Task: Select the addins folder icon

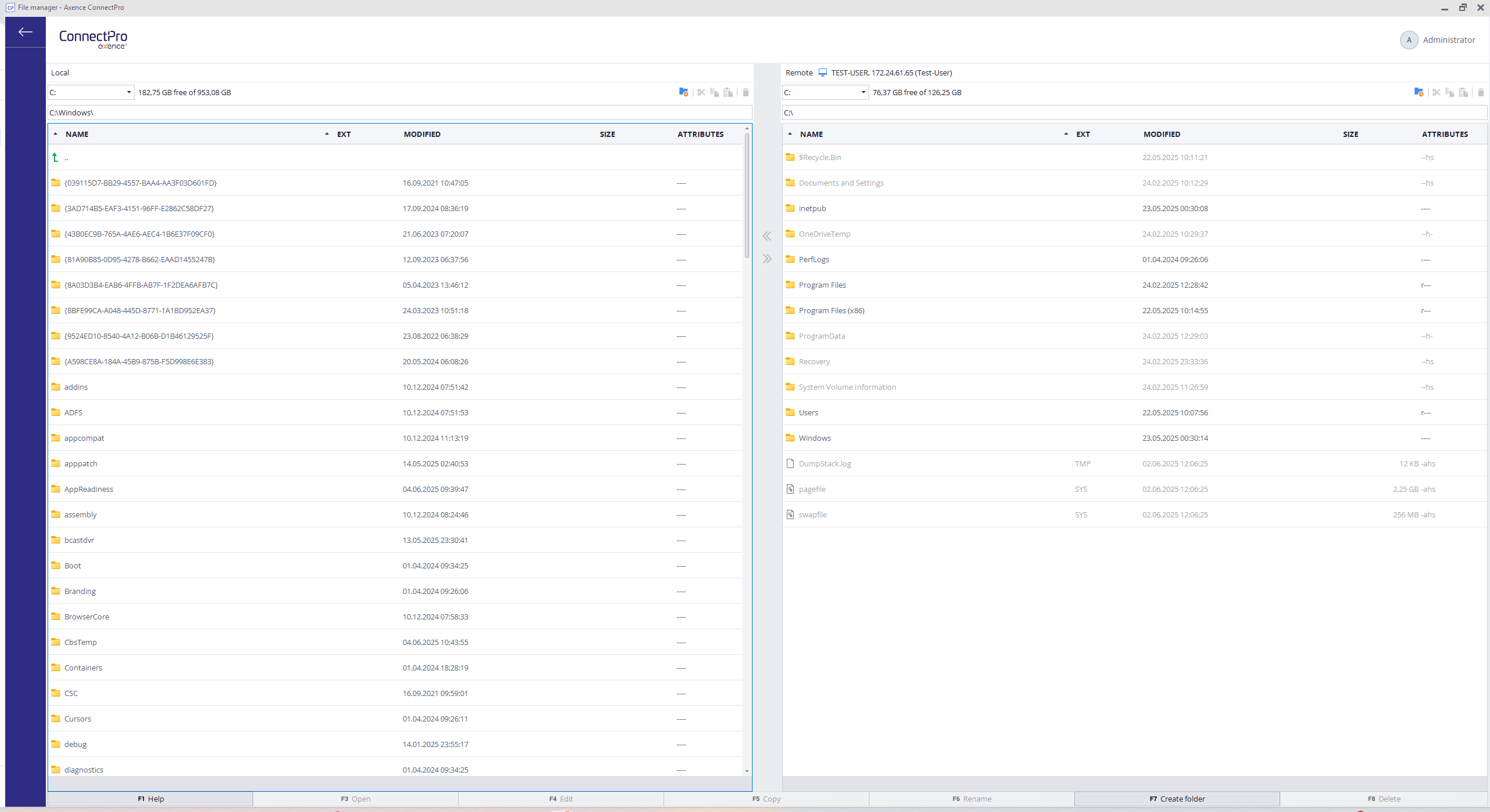Action: pyautogui.click(x=56, y=387)
